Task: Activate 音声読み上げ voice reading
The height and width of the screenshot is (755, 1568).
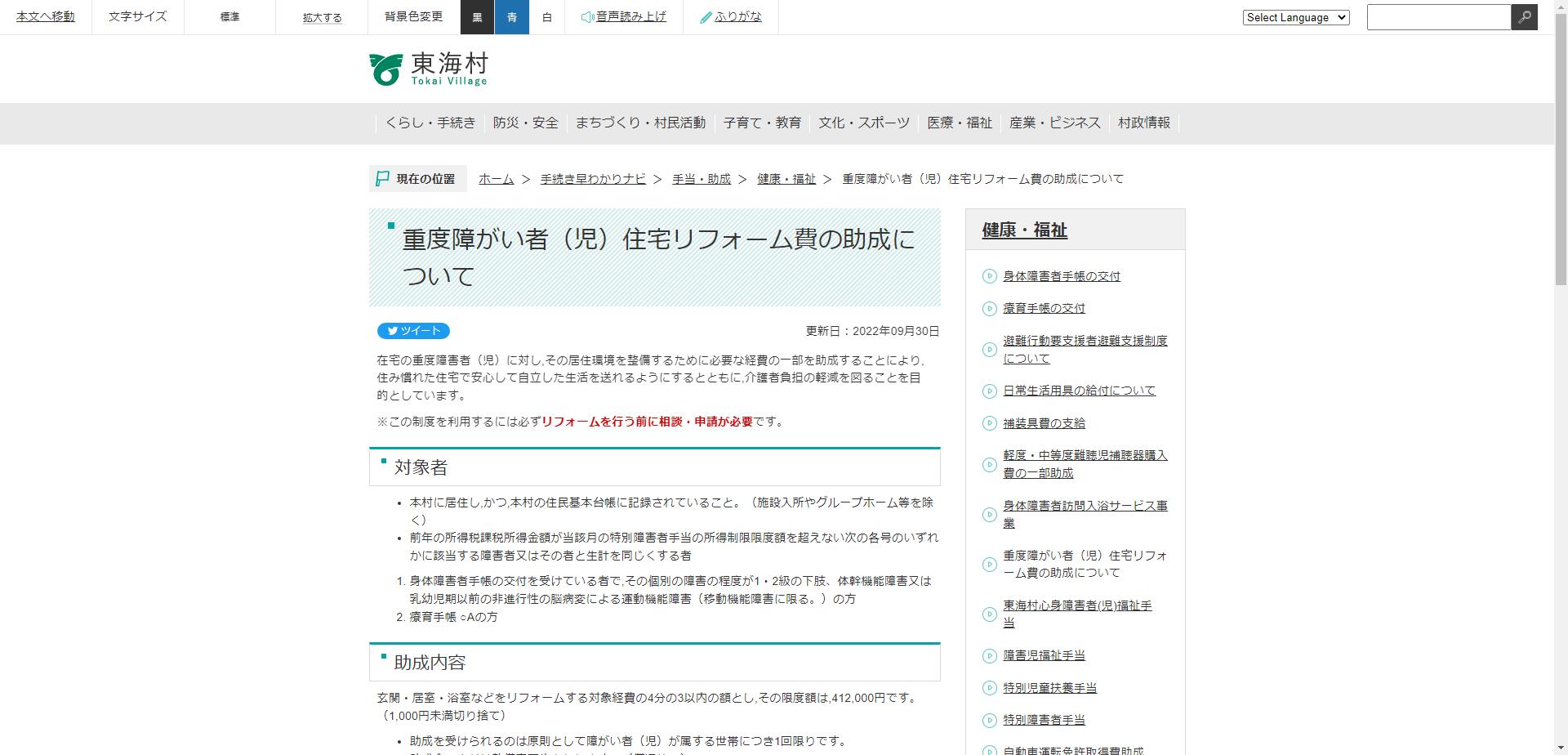Action: click(x=624, y=16)
